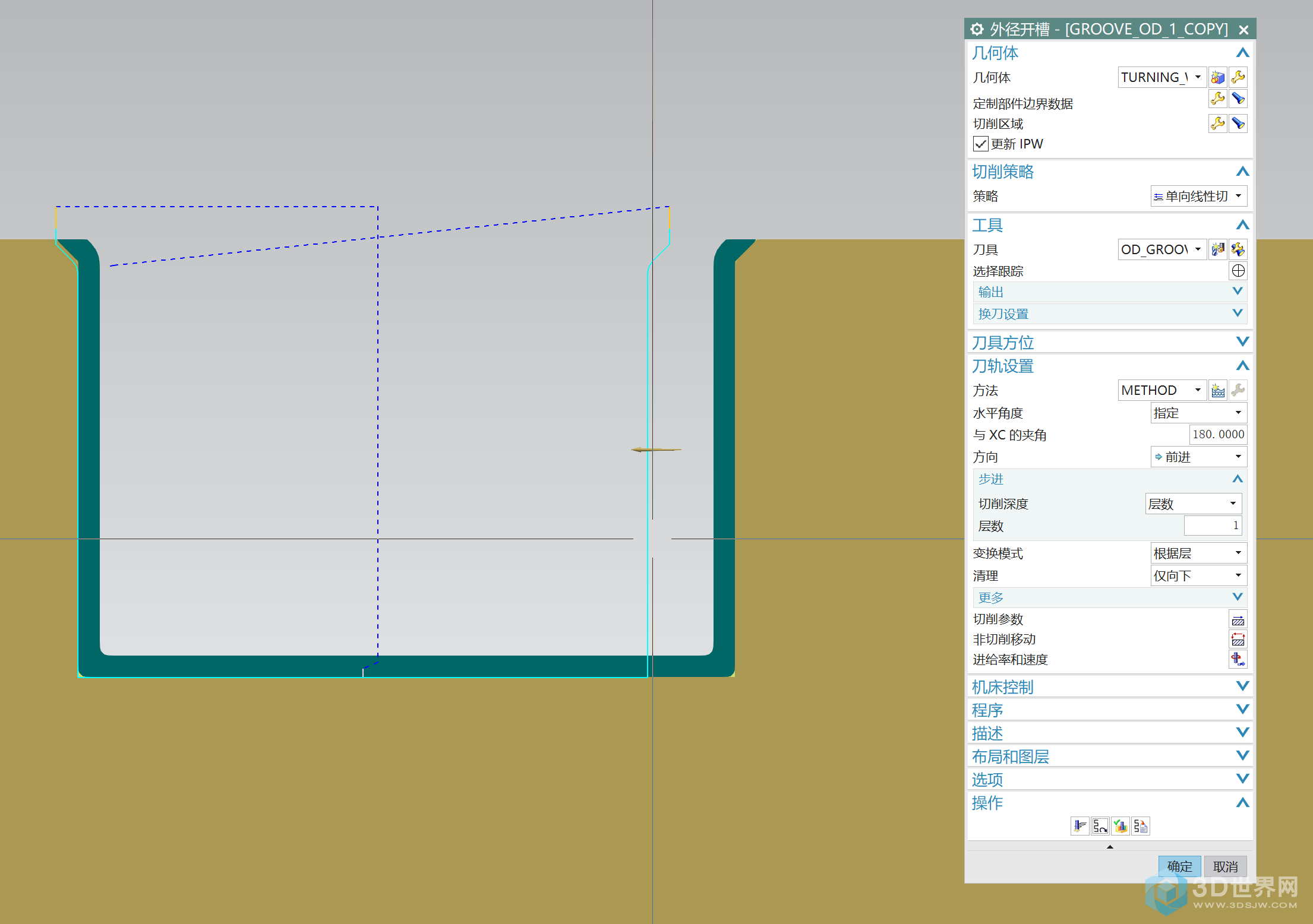This screenshot has width=1313, height=924.
Task: Click List tool path icon under 操作
Action: 1141,826
